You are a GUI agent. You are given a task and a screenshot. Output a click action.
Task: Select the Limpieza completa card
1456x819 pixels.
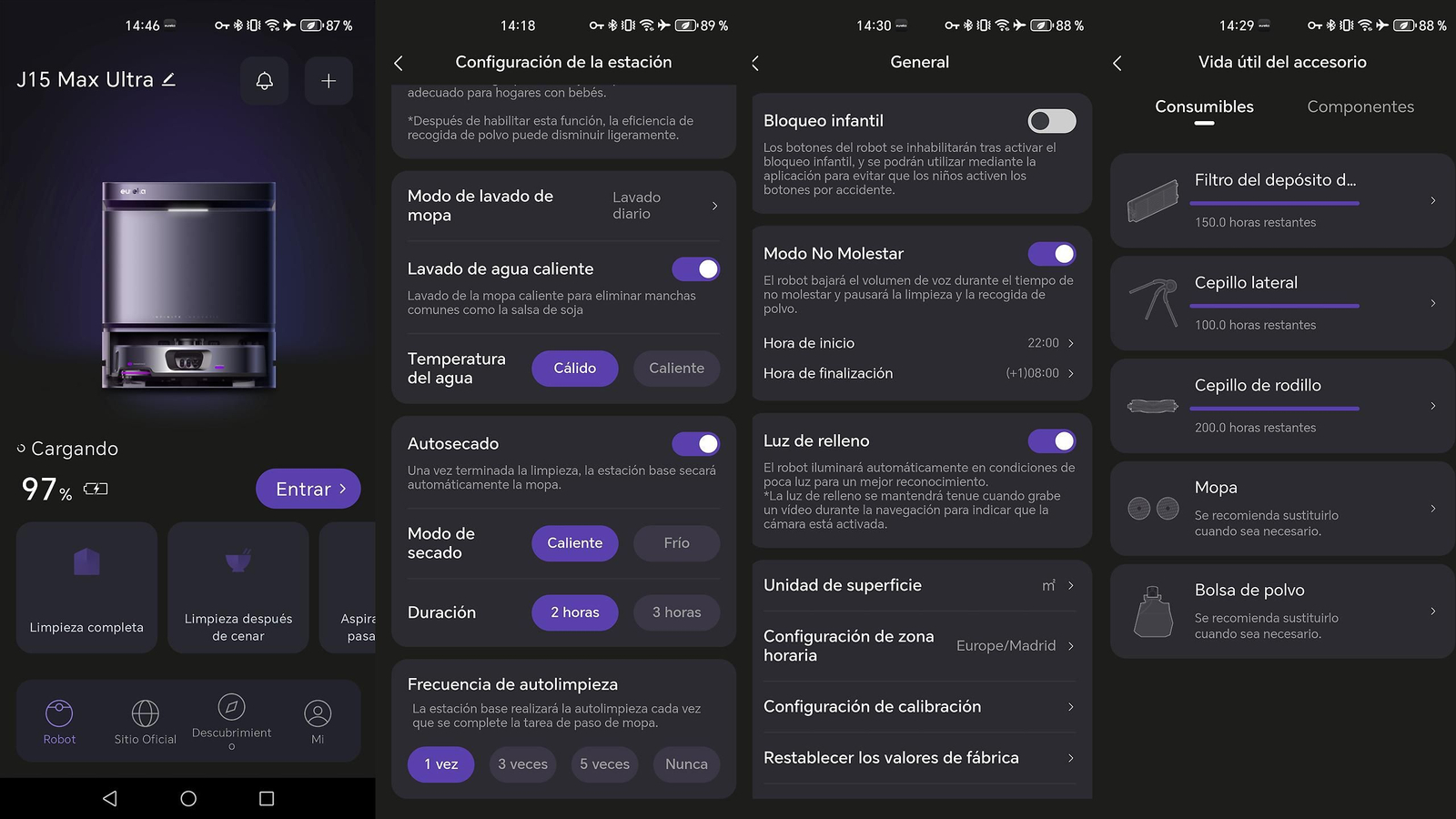coord(86,588)
